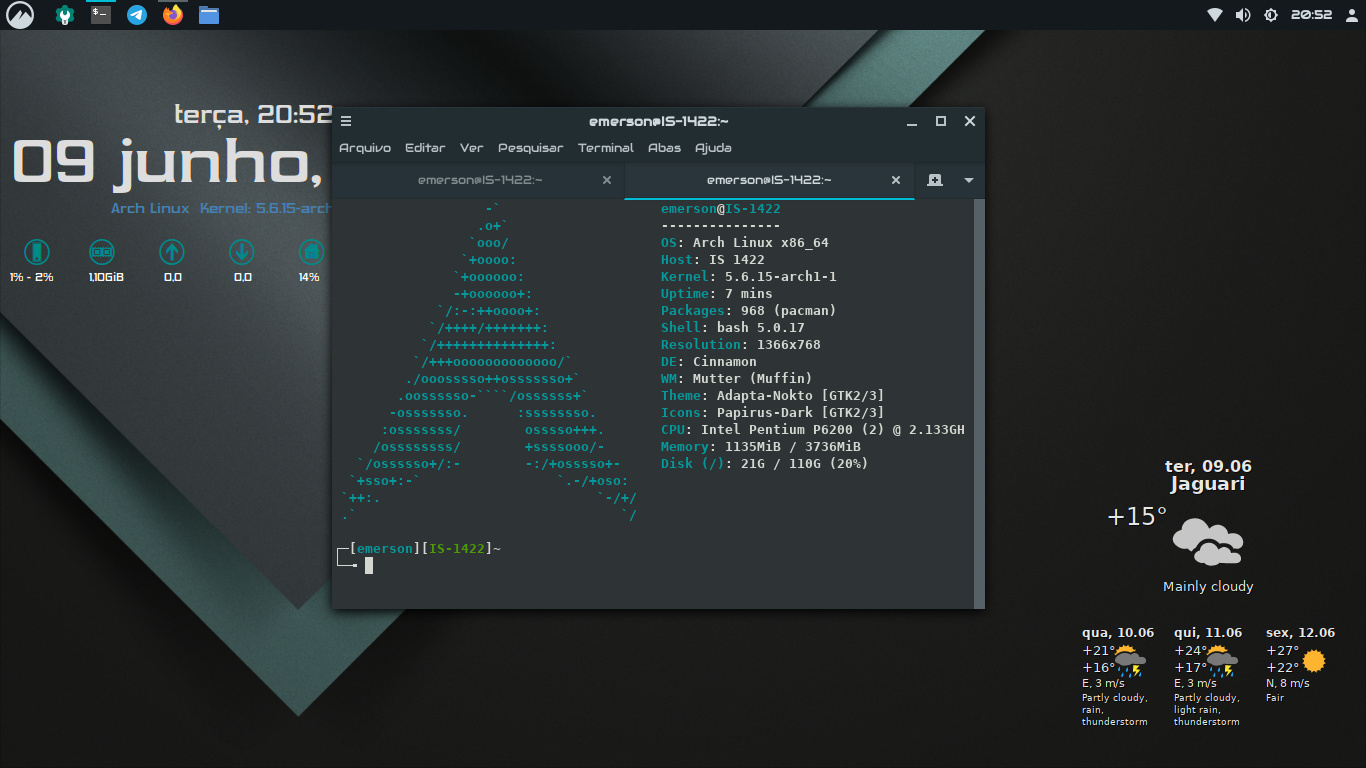Launch Telegram from the top panel
The image size is (1366, 768).
coord(137,15)
